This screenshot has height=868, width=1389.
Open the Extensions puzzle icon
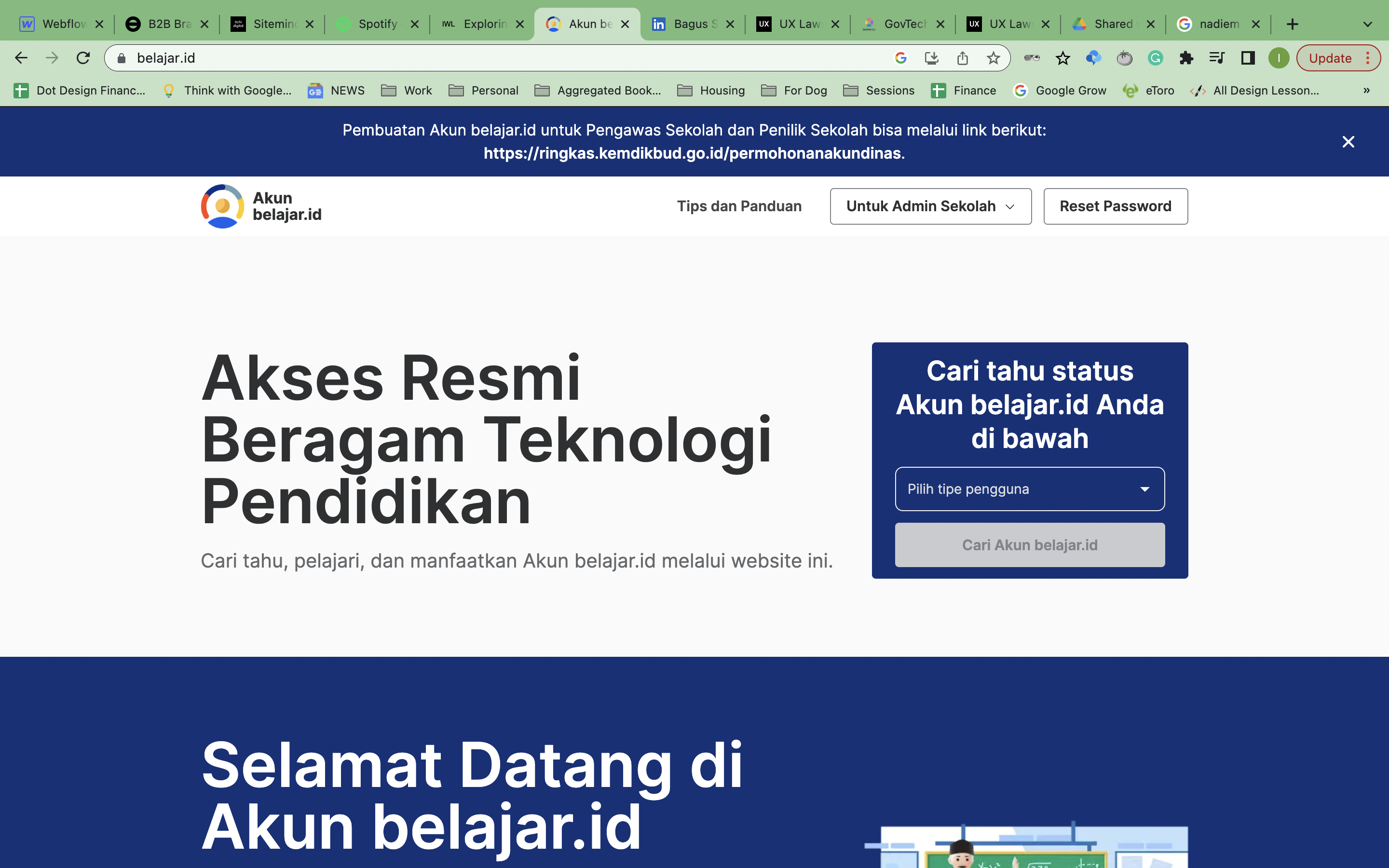click(x=1186, y=58)
